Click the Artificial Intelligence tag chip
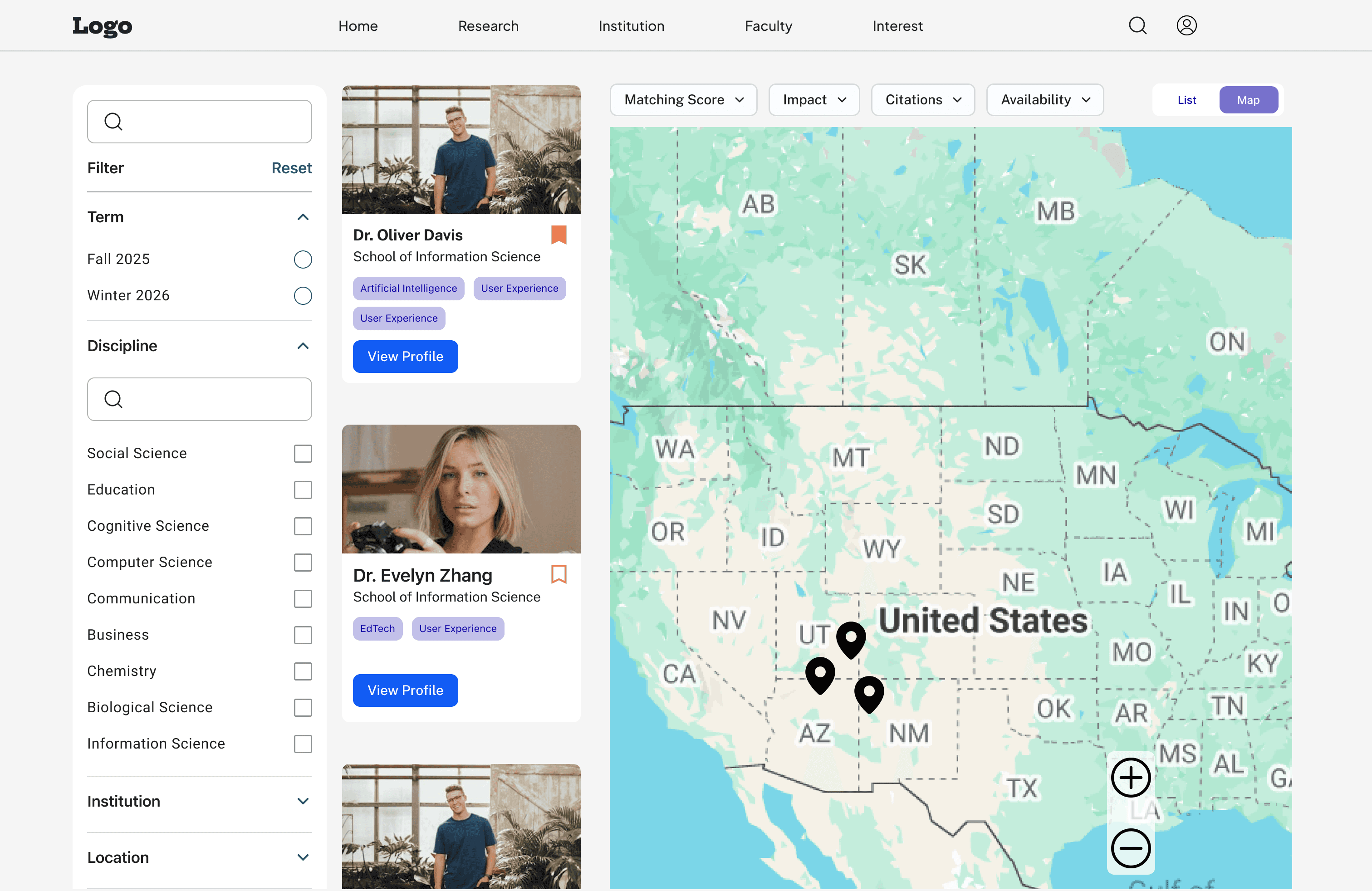1372x891 pixels. (408, 288)
